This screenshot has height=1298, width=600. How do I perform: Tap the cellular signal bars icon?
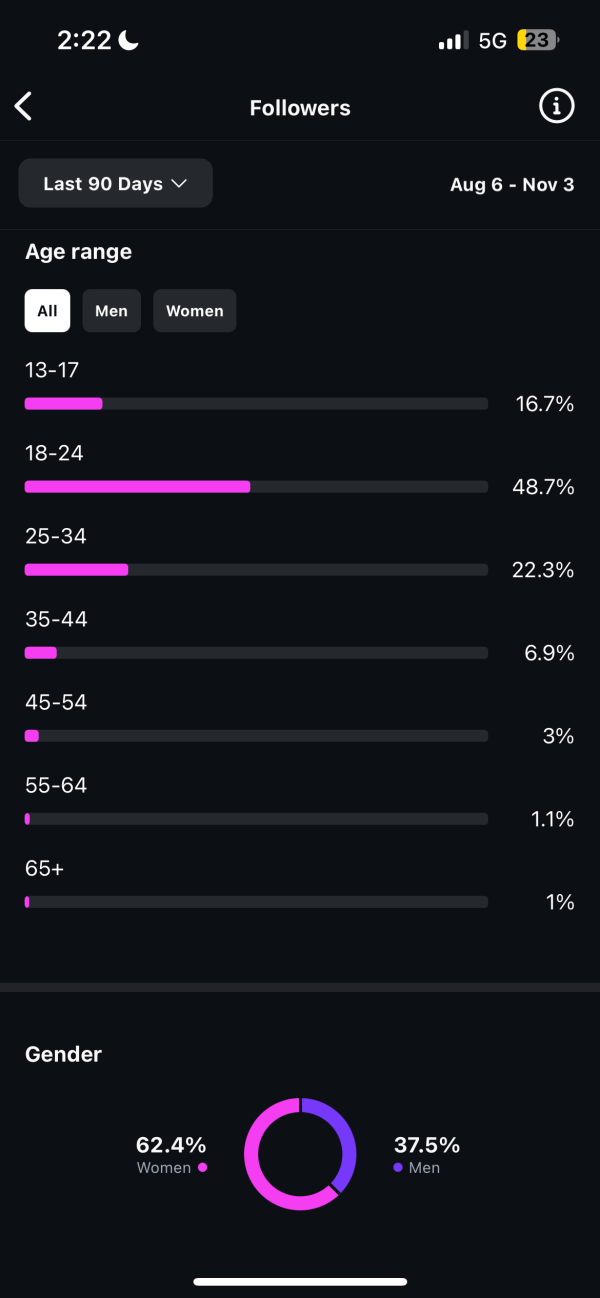pos(453,41)
